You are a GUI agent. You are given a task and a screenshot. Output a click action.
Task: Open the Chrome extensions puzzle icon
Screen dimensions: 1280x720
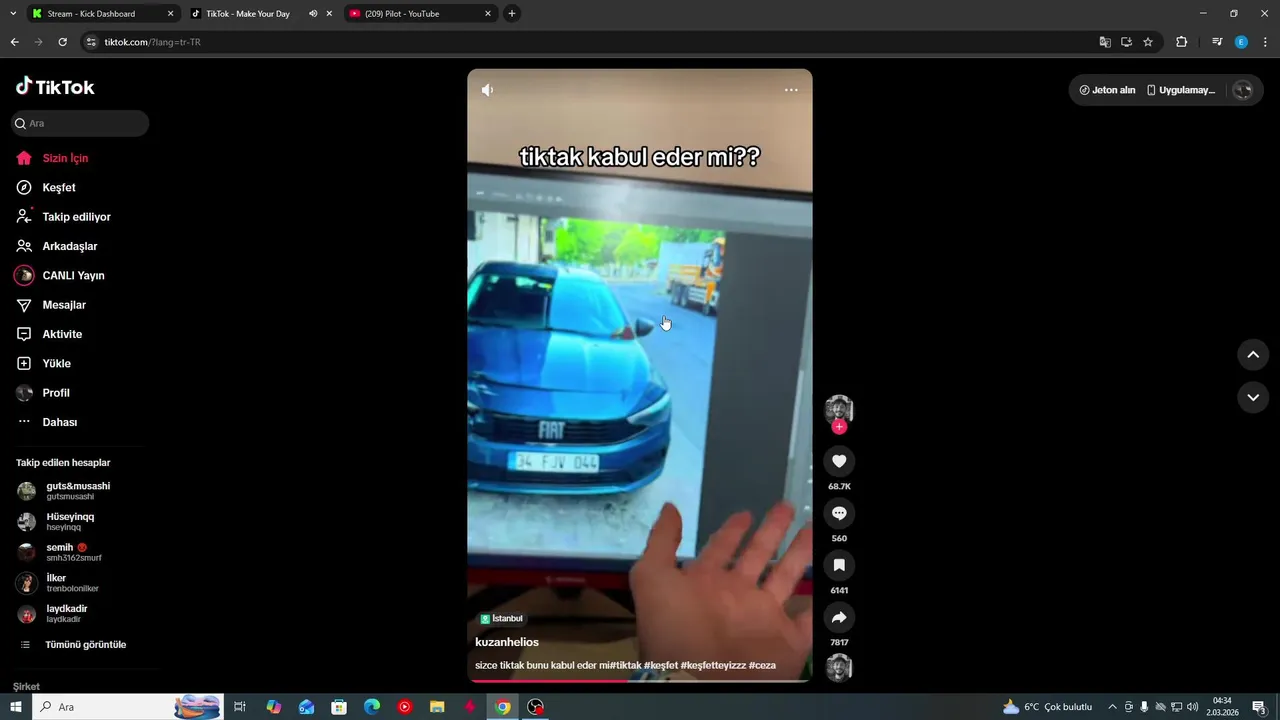1181,42
